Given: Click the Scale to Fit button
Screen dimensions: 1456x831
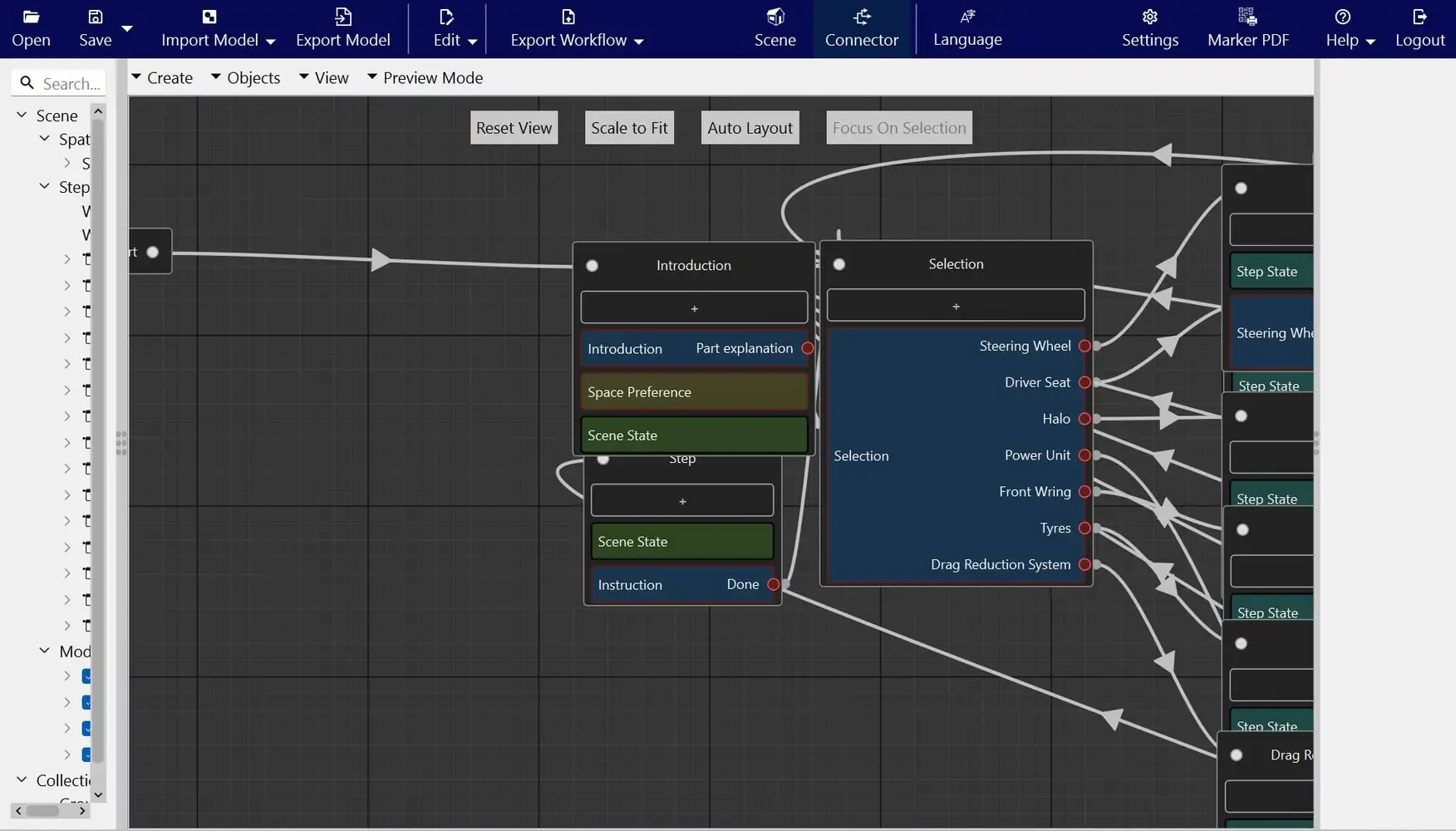Looking at the screenshot, I should click(x=629, y=128).
